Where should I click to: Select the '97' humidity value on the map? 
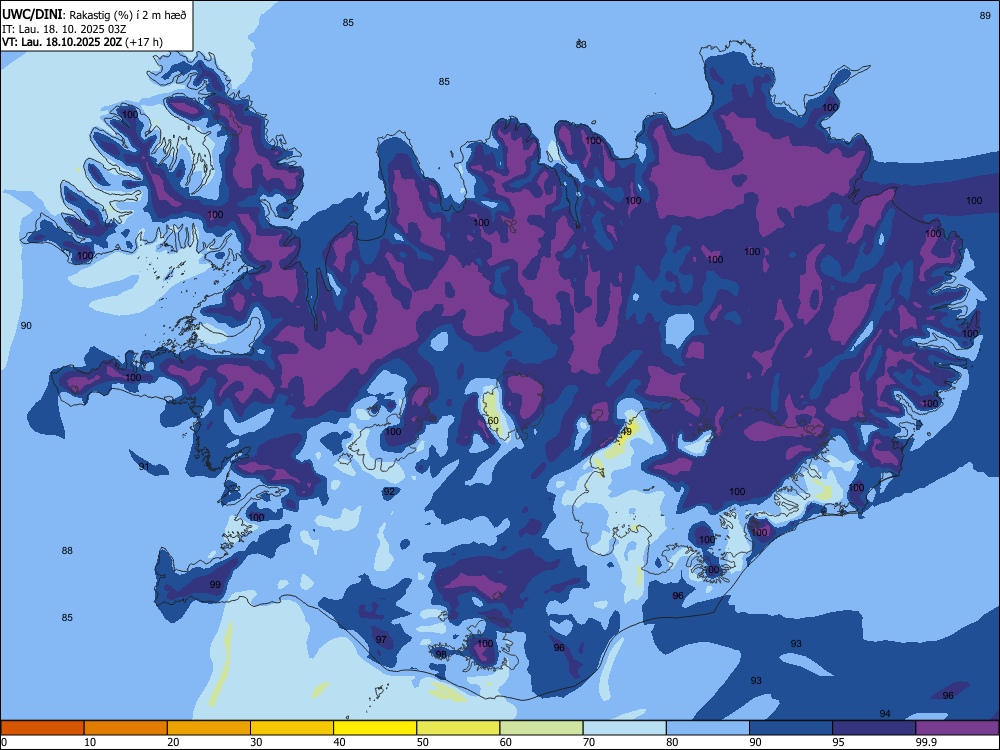[x=381, y=639]
